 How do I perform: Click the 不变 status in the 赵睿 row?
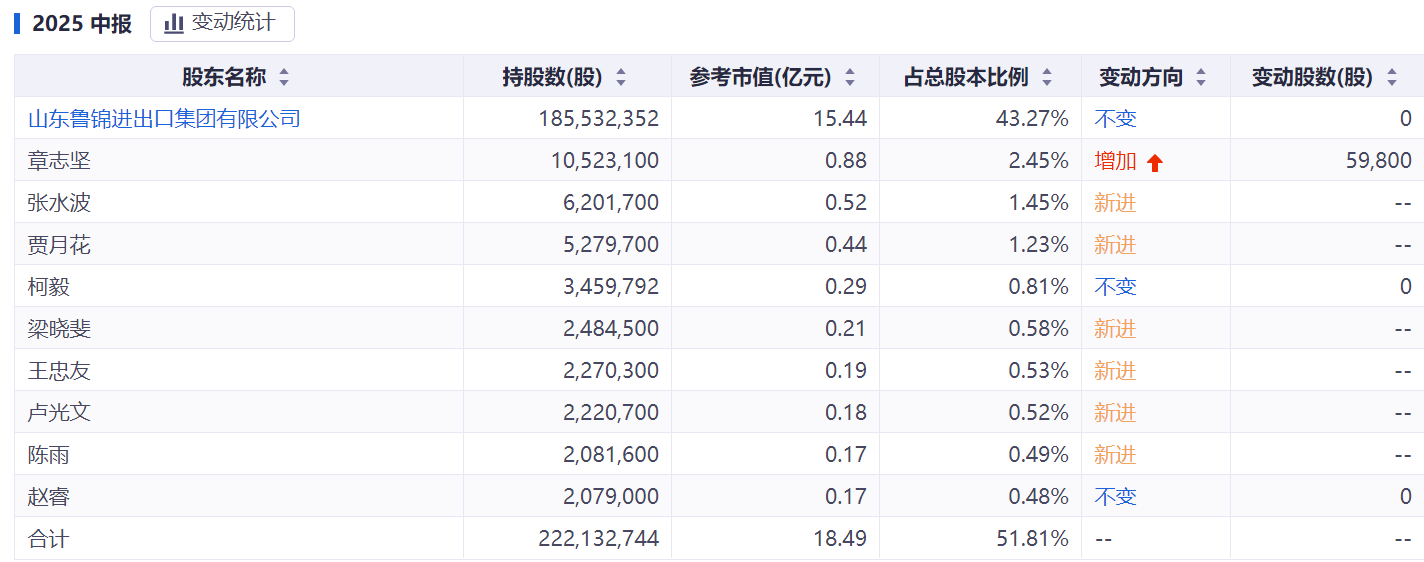[1115, 497]
